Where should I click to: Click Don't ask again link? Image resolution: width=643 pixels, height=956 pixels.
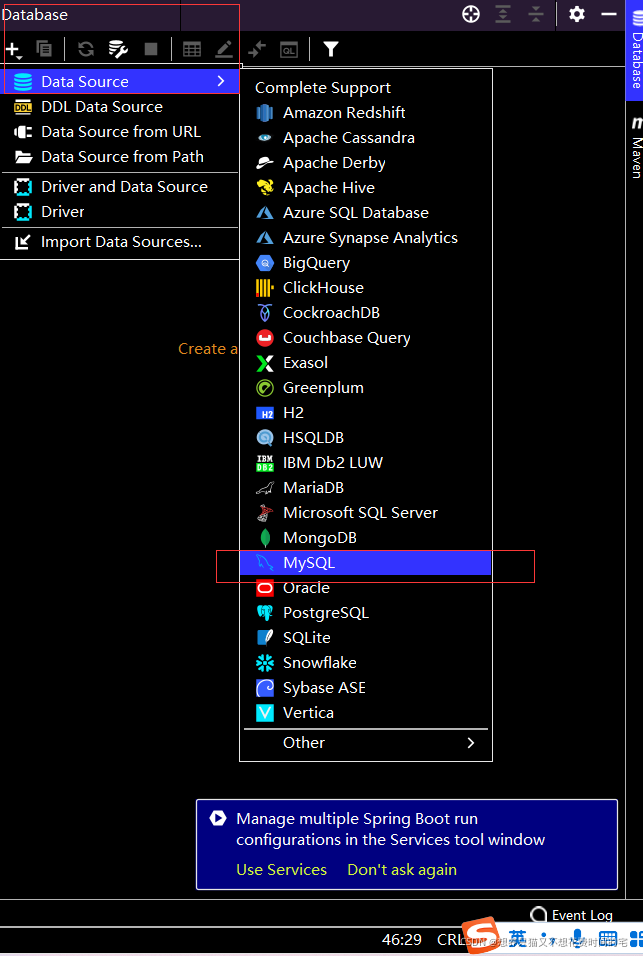(402, 869)
